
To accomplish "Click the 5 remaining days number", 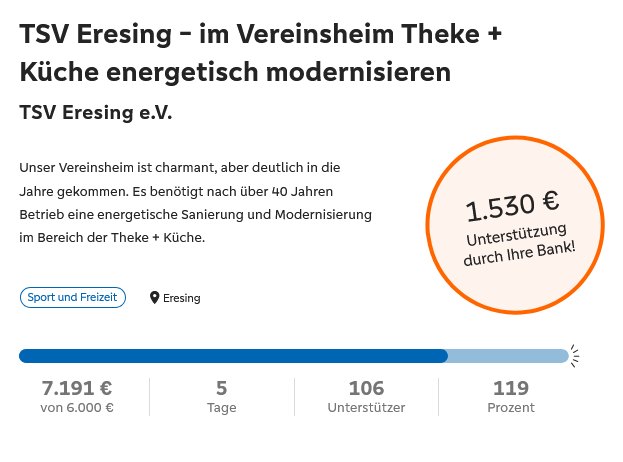I will (x=222, y=388).
